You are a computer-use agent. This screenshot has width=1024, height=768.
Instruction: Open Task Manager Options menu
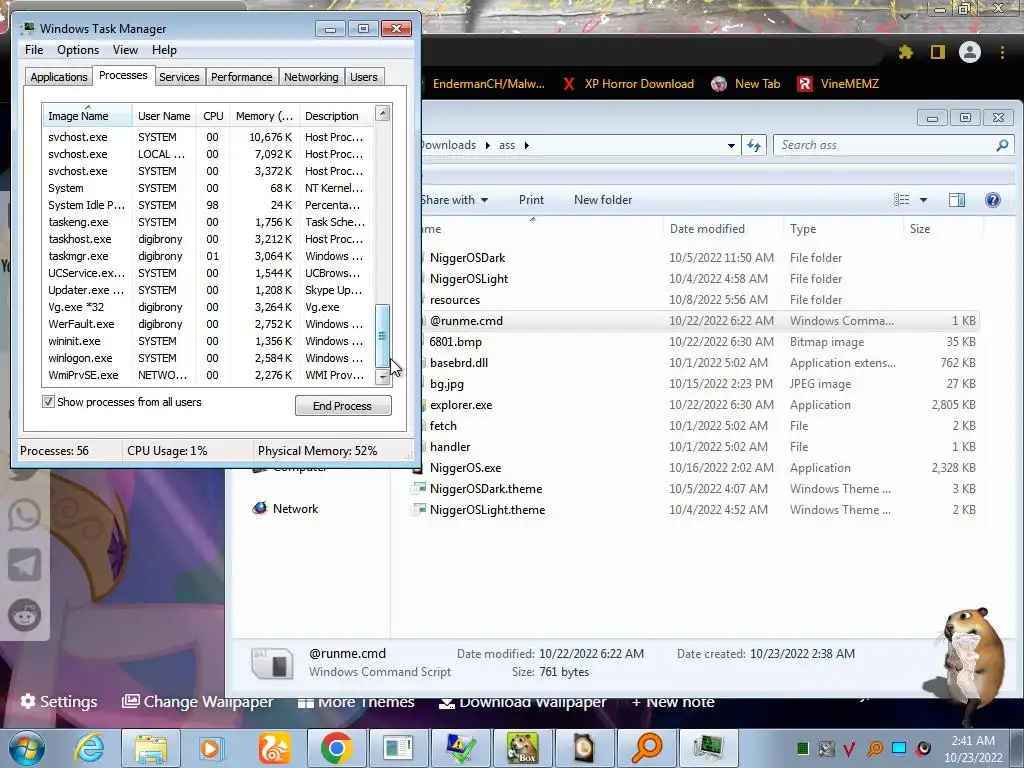point(78,50)
